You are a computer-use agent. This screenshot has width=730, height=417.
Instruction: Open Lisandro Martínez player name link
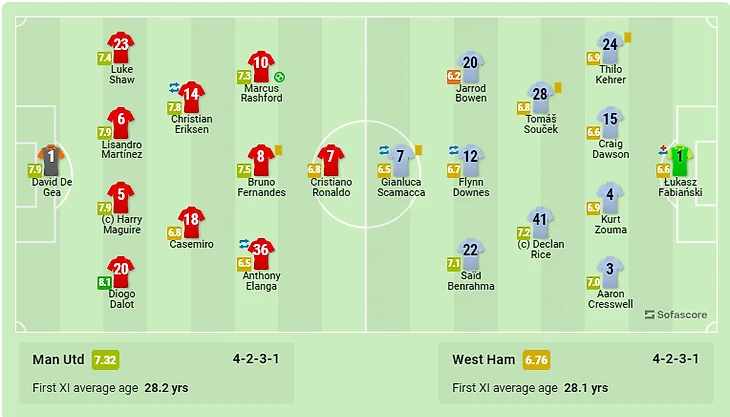122,149
